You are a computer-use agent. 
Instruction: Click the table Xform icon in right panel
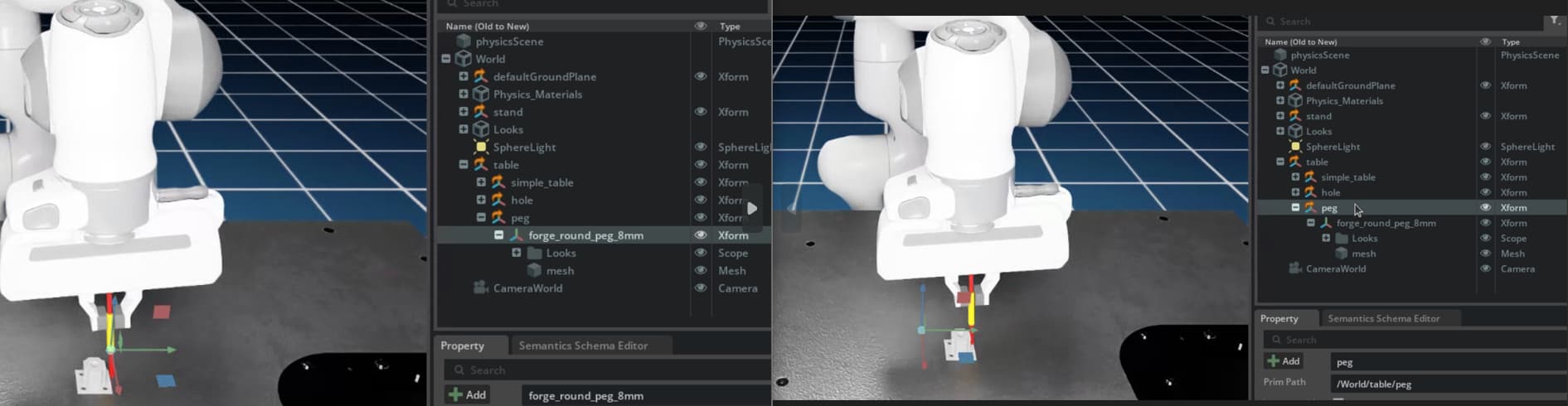1295,162
